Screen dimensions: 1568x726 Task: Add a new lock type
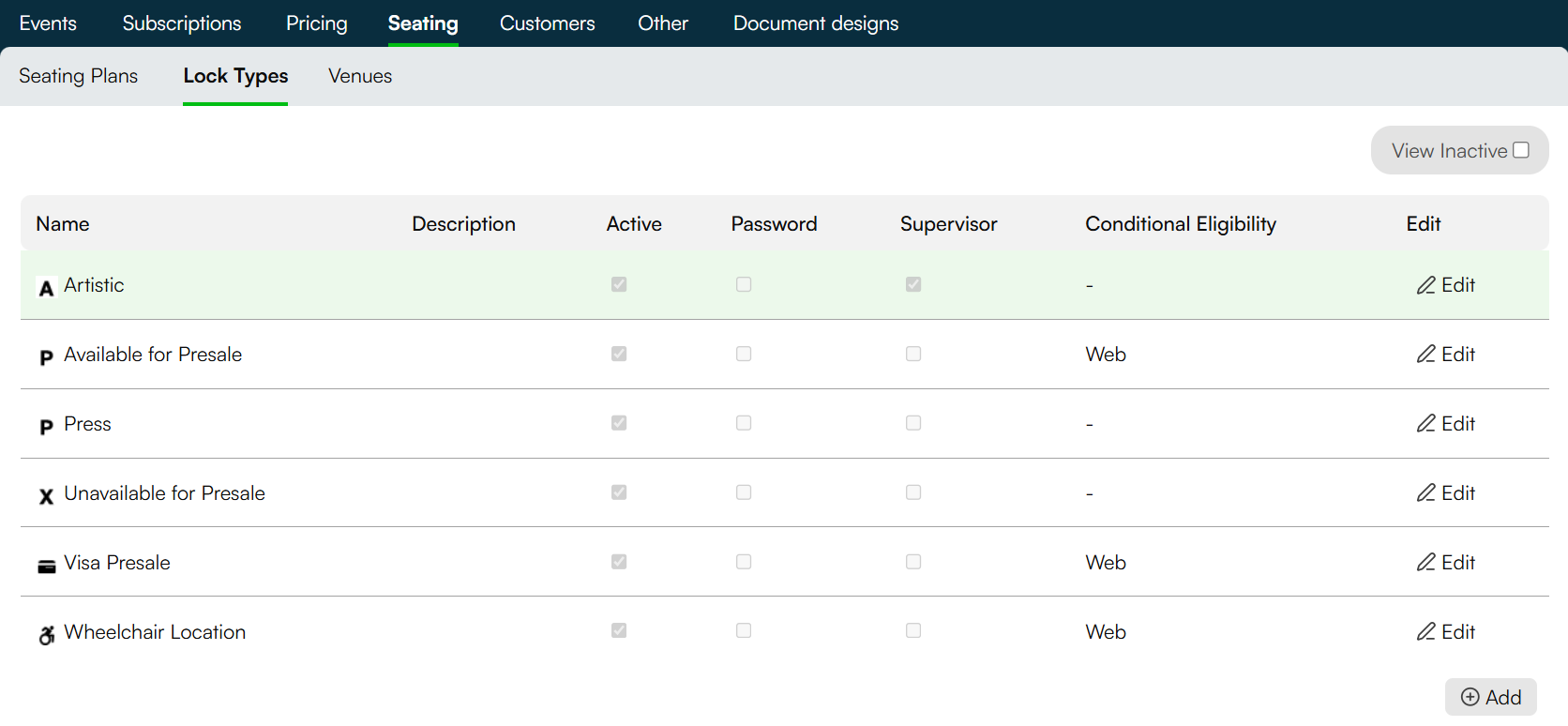point(1491,697)
